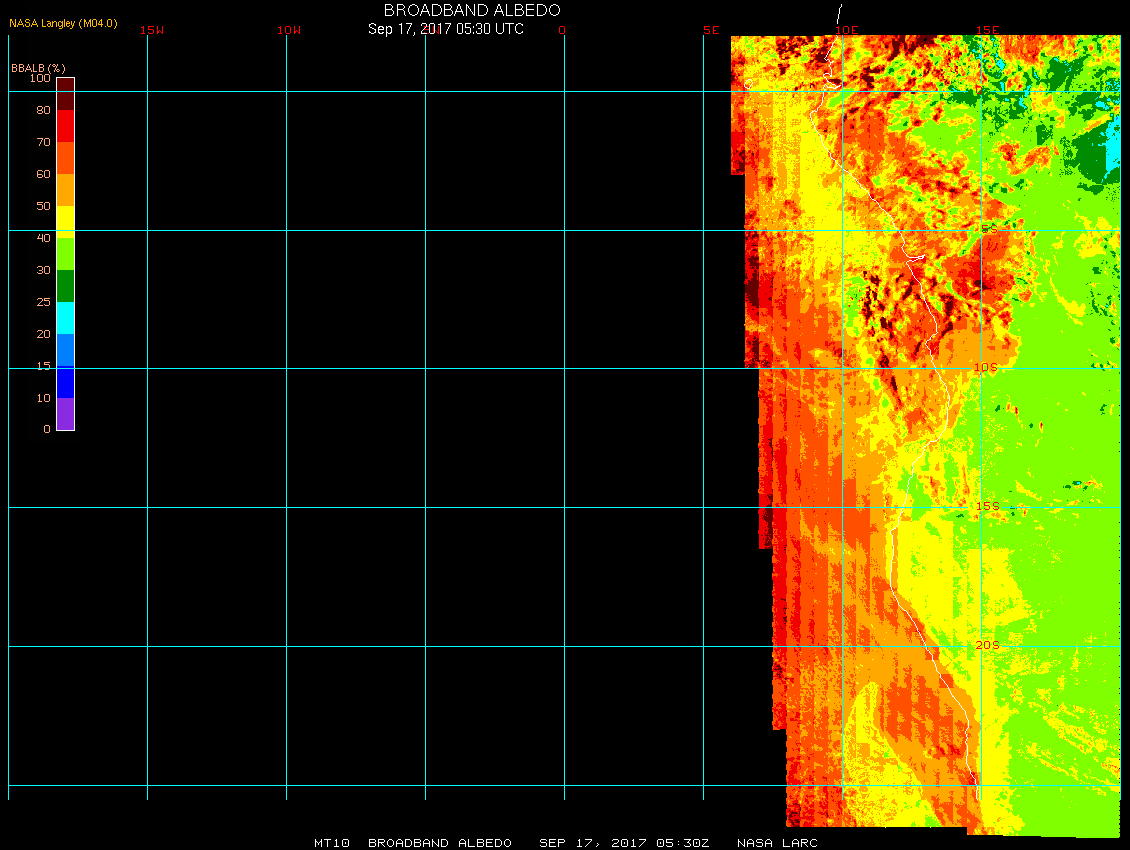1130x850 pixels.
Task: Select the 15S latitude label
Action: coord(987,506)
